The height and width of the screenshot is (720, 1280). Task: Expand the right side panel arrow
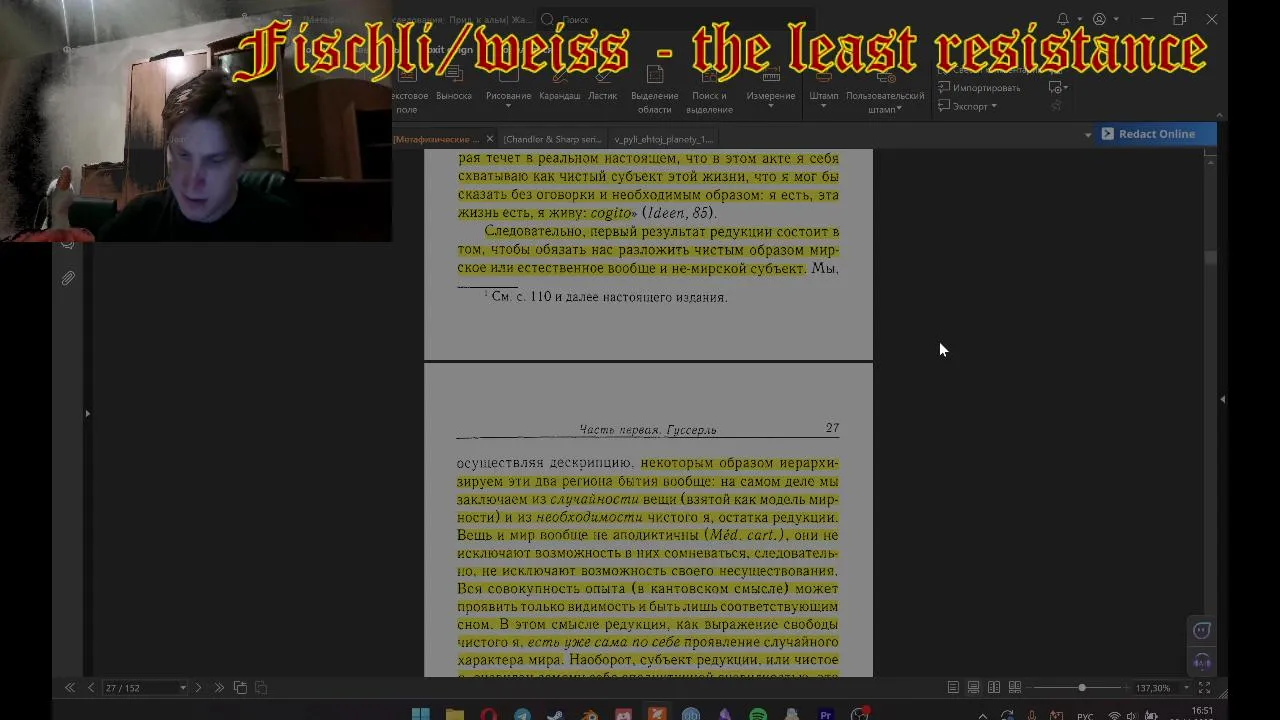point(1222,399)
